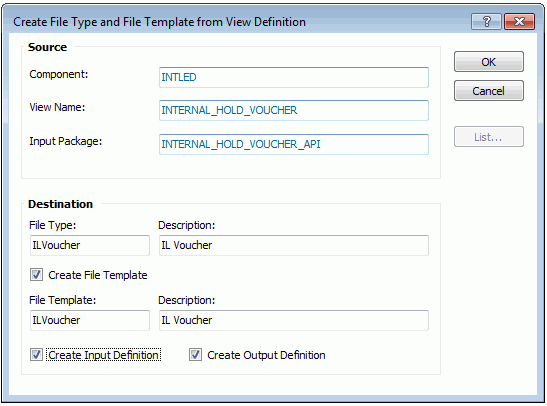Click the Create File Template label text

pos(98,275)
